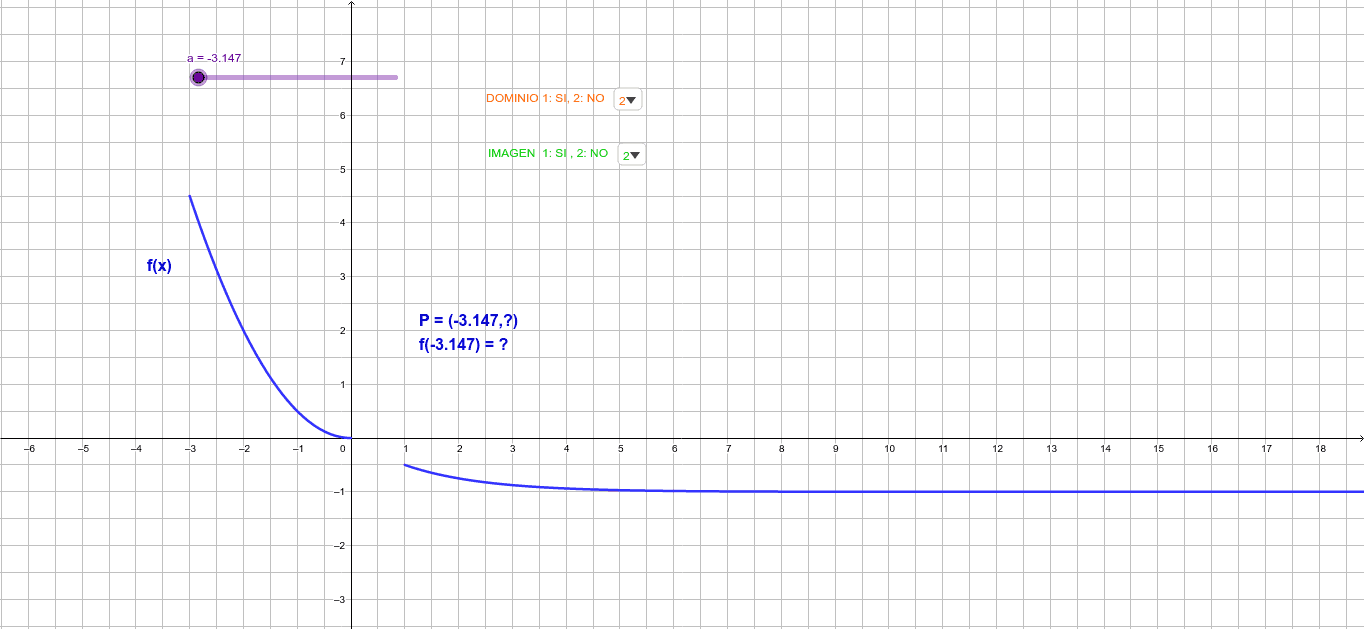1366x631 pixels.
Task: Click y-axis tick label 7
Action: (342, 62)
